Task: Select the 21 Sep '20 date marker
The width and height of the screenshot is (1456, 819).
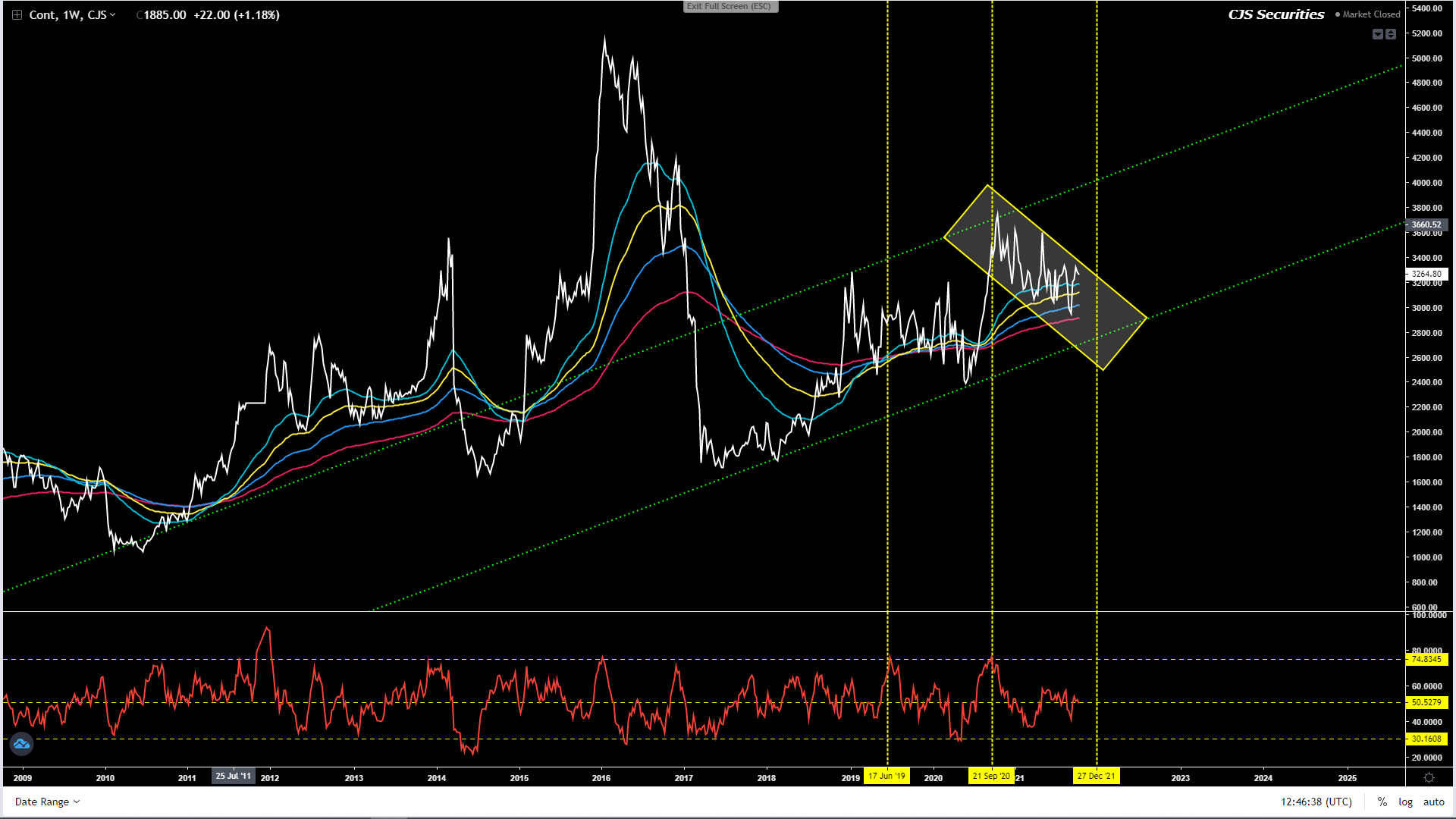Action: coord(991,776)
